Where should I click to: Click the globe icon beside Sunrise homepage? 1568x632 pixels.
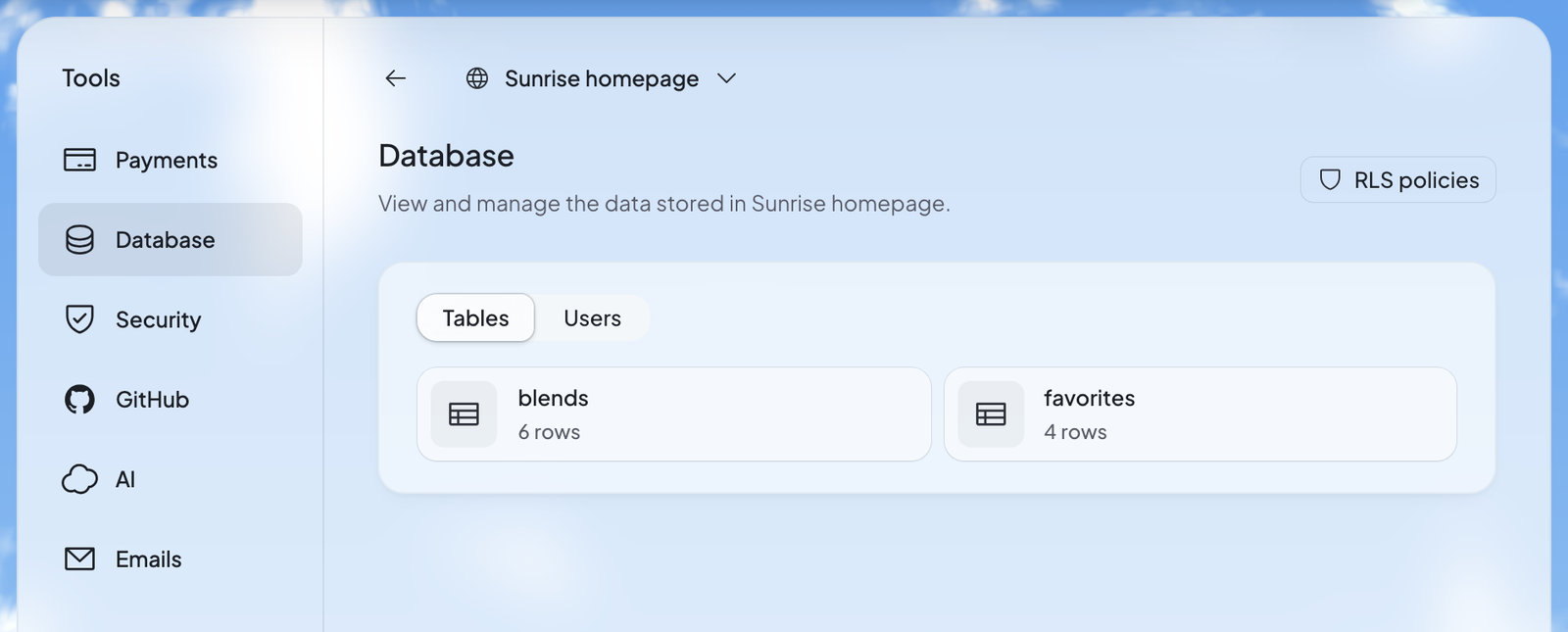point(477,78)
